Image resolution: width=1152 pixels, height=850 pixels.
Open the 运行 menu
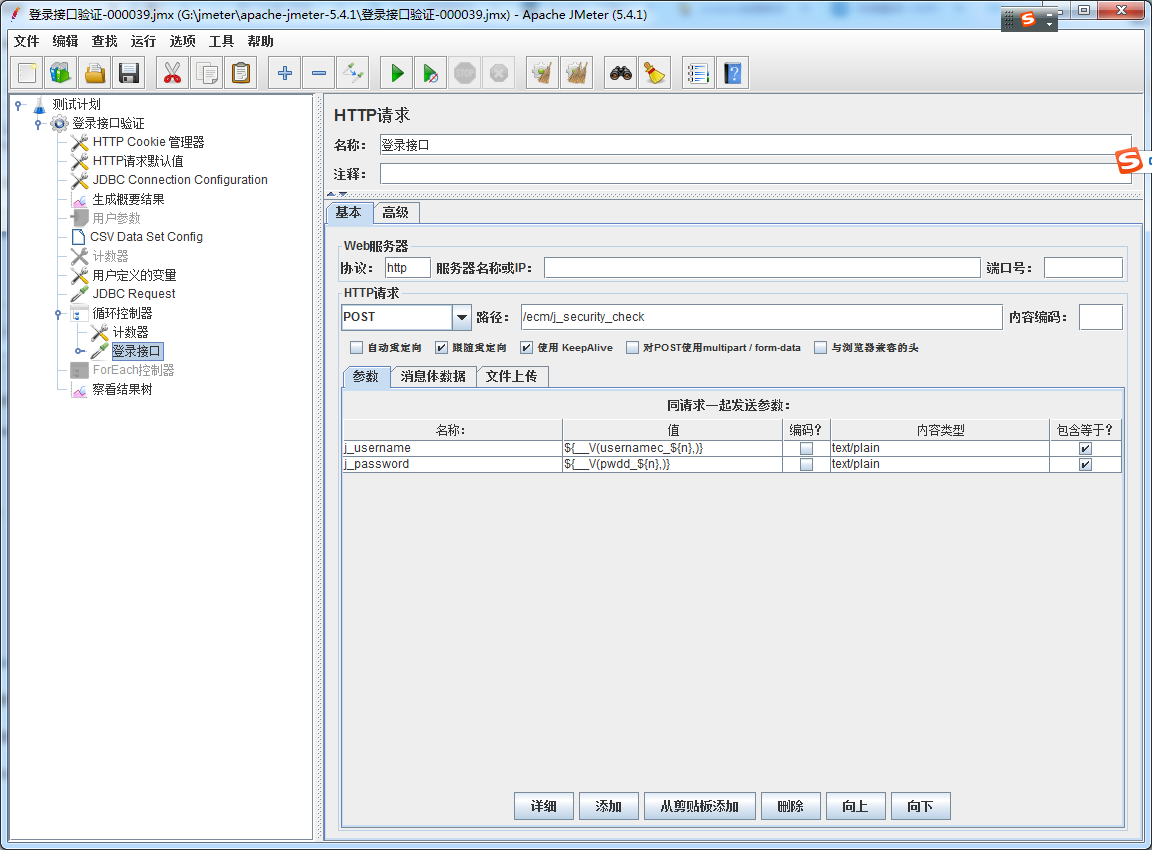(143, 41)
